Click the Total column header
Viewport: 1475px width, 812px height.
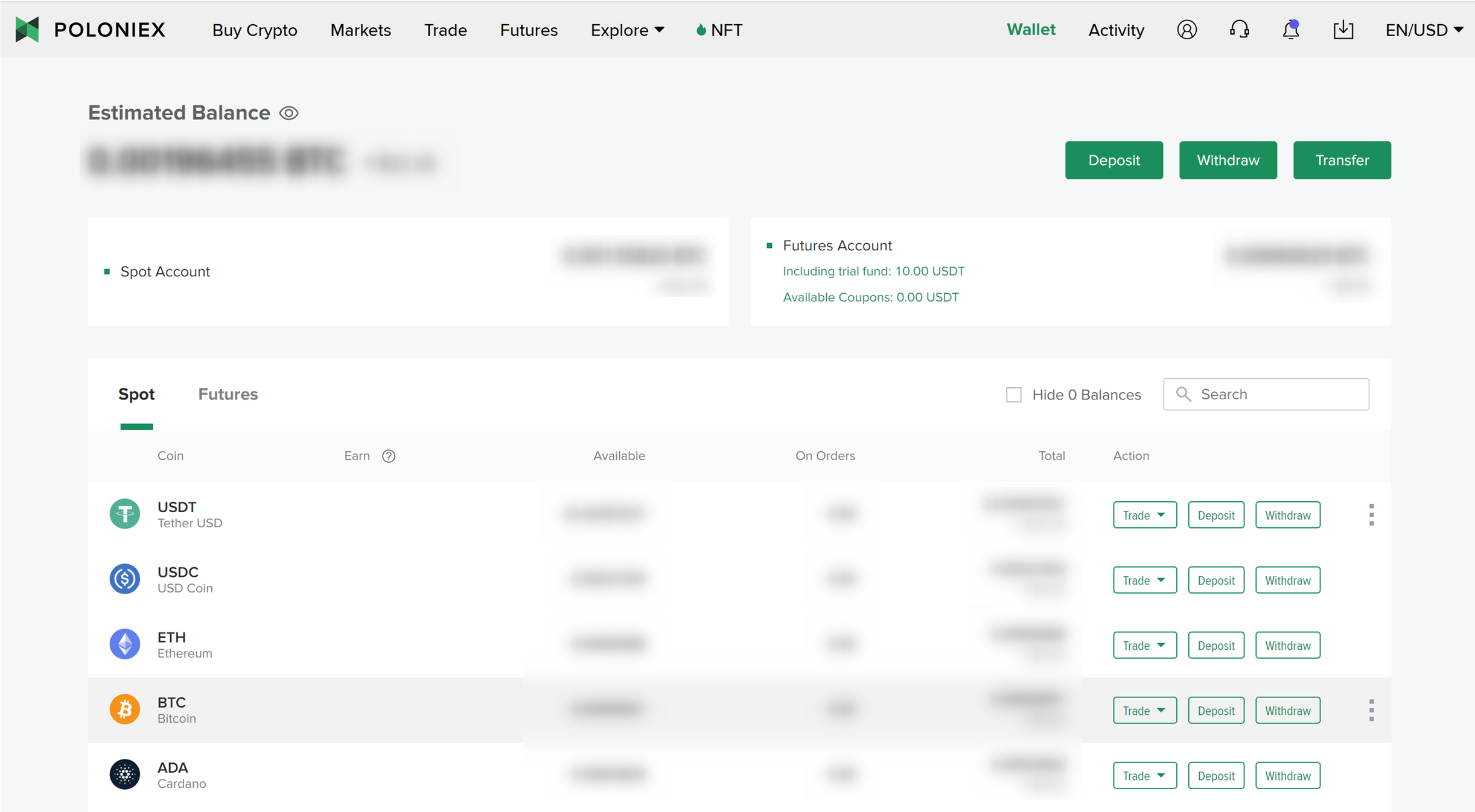click(1051, 455)
